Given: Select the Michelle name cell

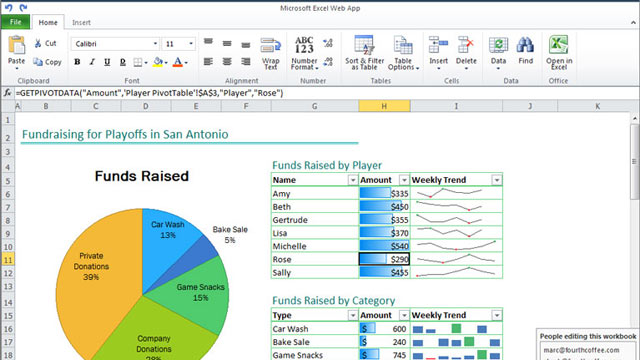Looking at the screenshot, I should click(x=315, y=246).
